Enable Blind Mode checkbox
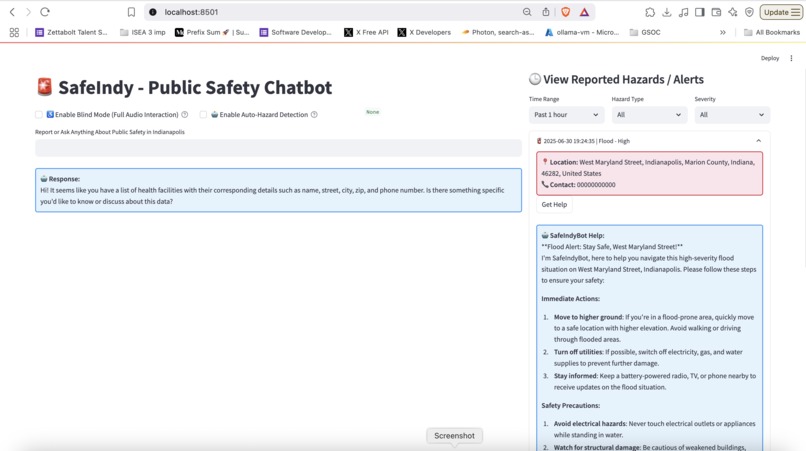The width and height of the screenshot is (806, 451). [39, 115]
